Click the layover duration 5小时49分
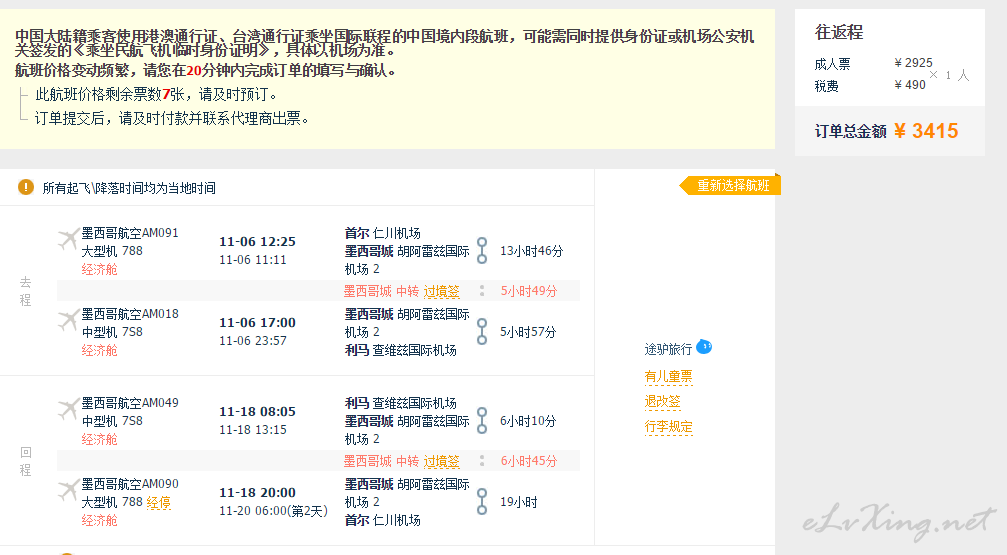 529,291
